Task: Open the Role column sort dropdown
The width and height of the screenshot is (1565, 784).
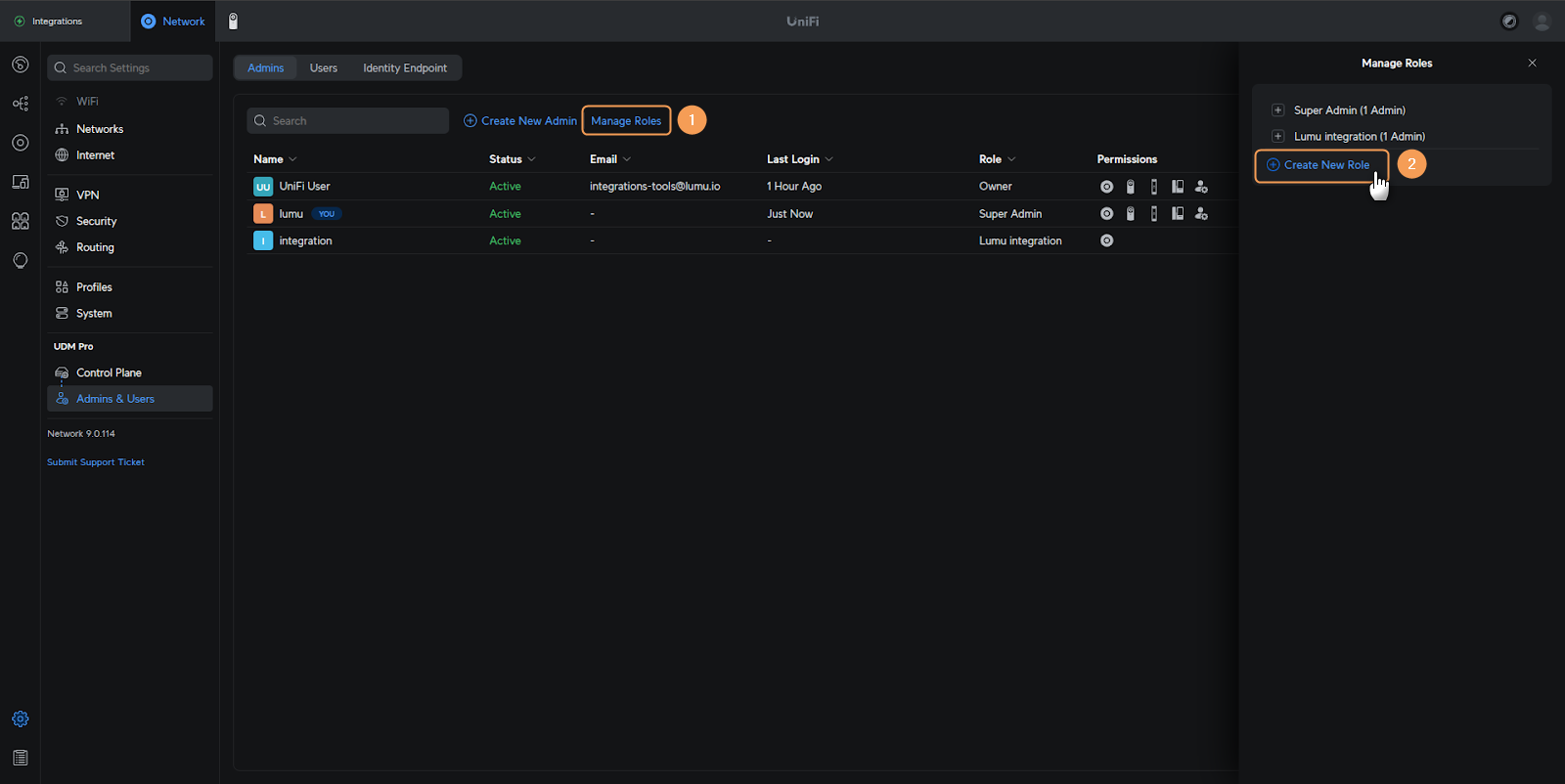Action: 1011,159
